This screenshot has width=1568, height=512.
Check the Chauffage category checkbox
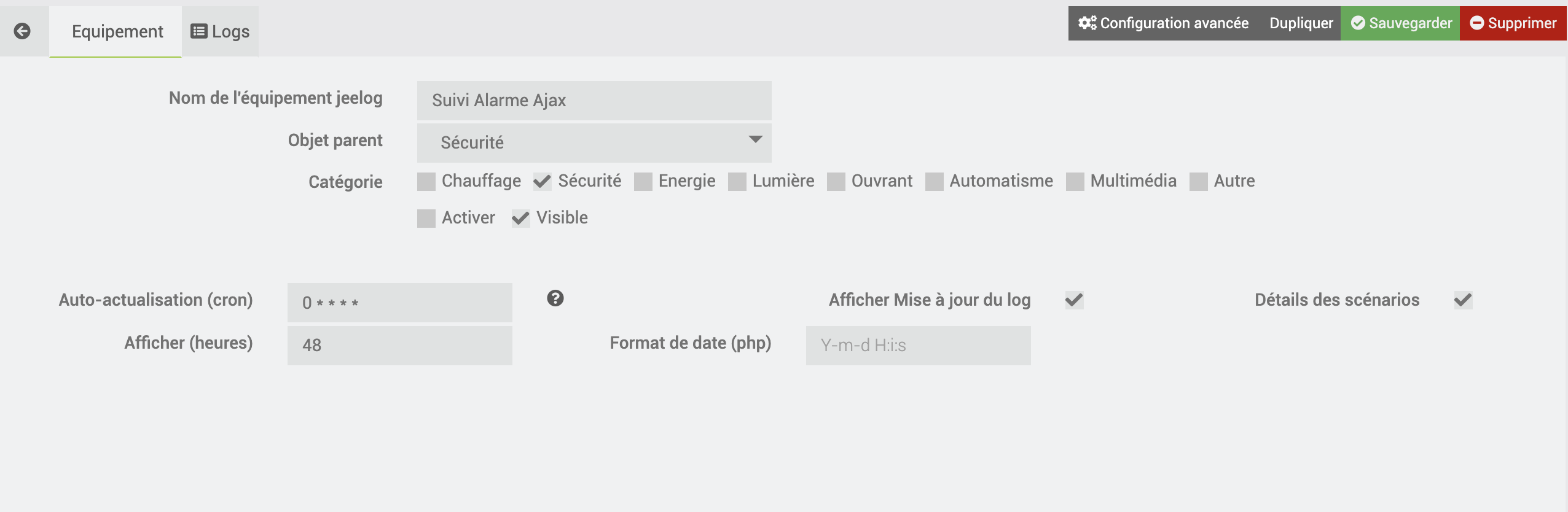click(426, 182)
